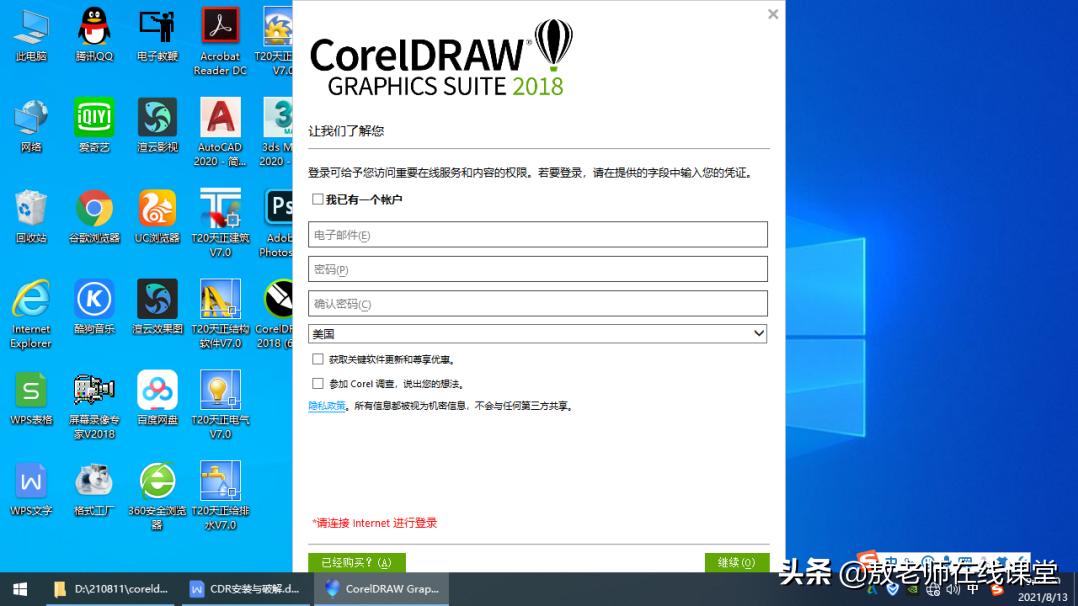Click the volume icon in the system tray

(x=952, y=590)
